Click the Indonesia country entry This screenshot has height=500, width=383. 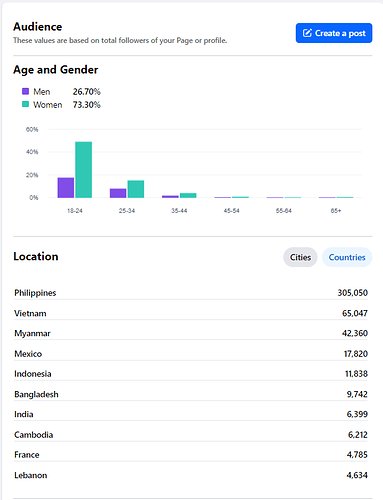point(33,374)
